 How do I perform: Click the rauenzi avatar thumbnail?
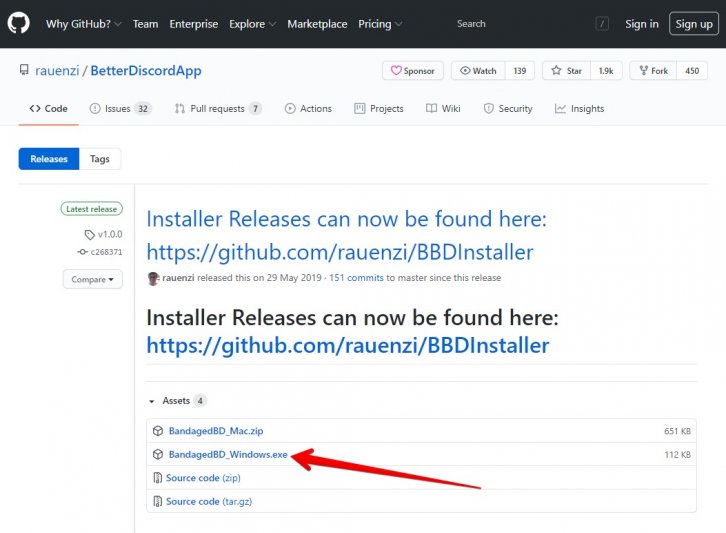pyautogui.click(x=153, y=278)
